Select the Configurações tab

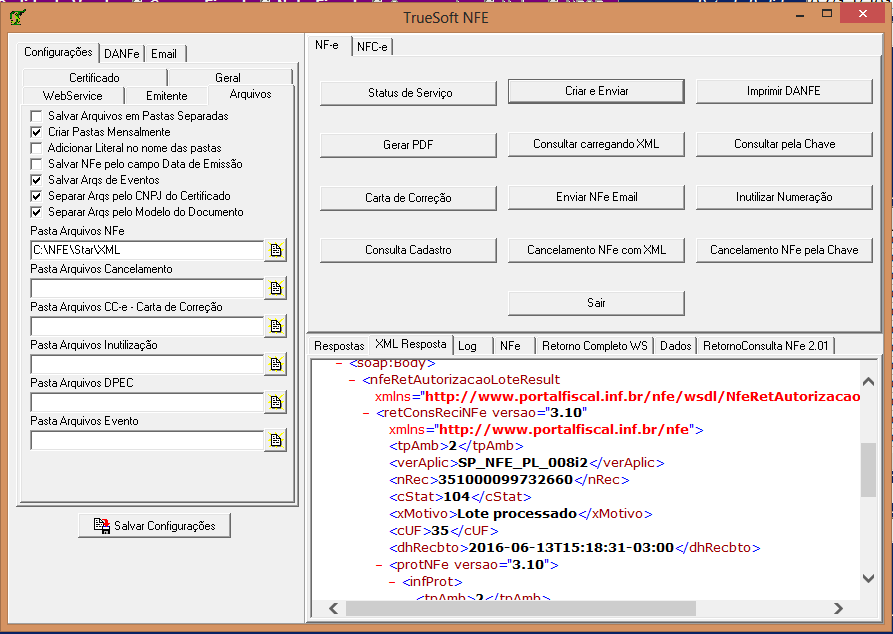[58, 52]
